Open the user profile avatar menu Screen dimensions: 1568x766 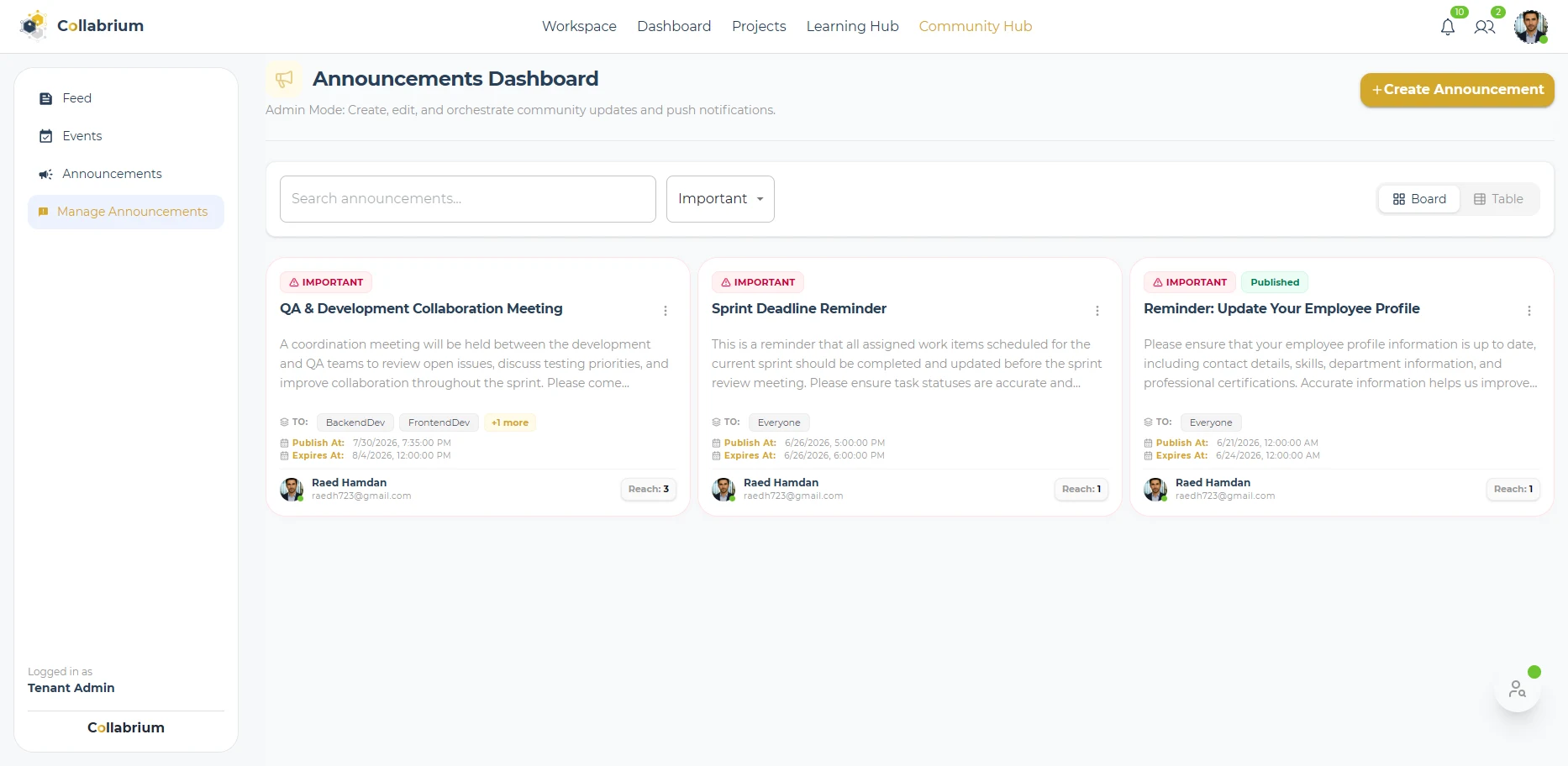tap(1531, 27)
